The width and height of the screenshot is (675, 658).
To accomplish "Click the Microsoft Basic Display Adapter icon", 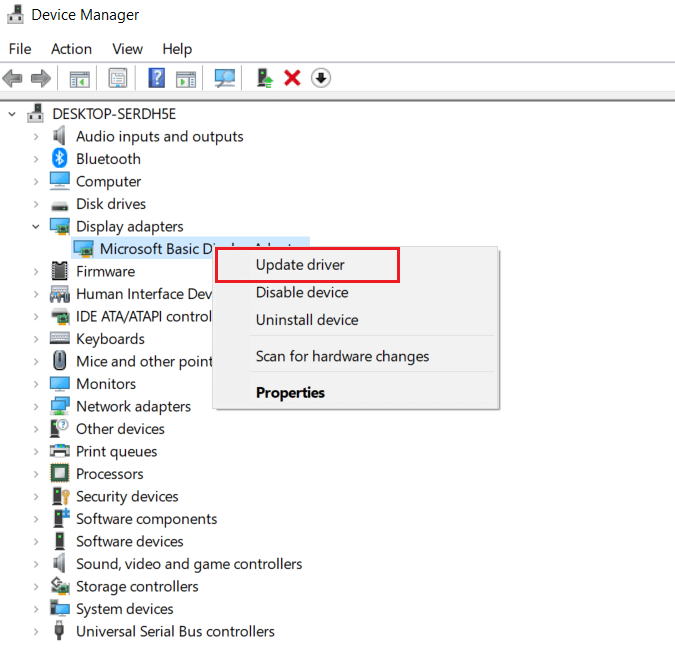I will pyautogui.click(x=84, y=249).
